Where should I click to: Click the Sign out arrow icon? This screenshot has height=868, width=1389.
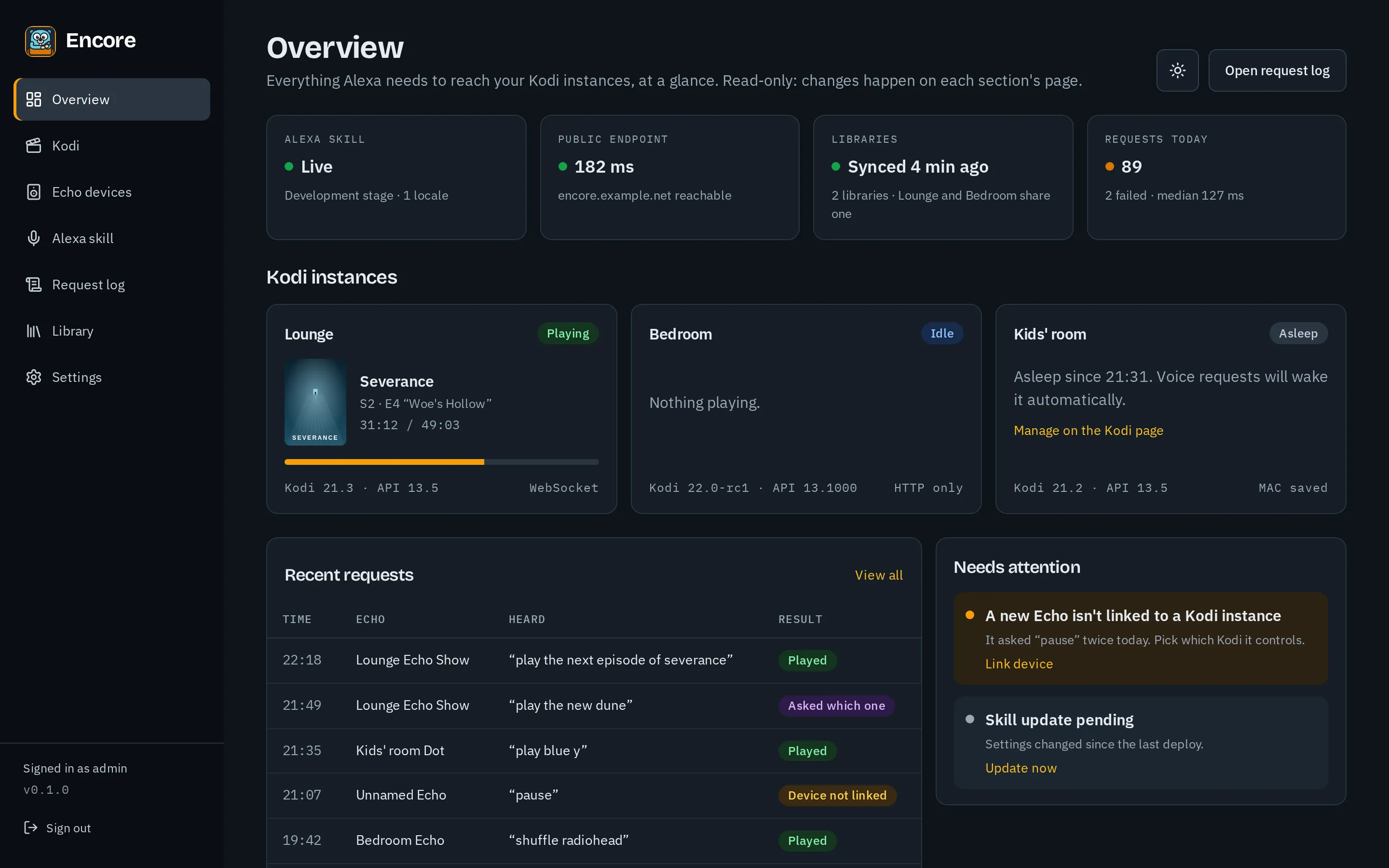pyautogui.click(x=30, y=827)
